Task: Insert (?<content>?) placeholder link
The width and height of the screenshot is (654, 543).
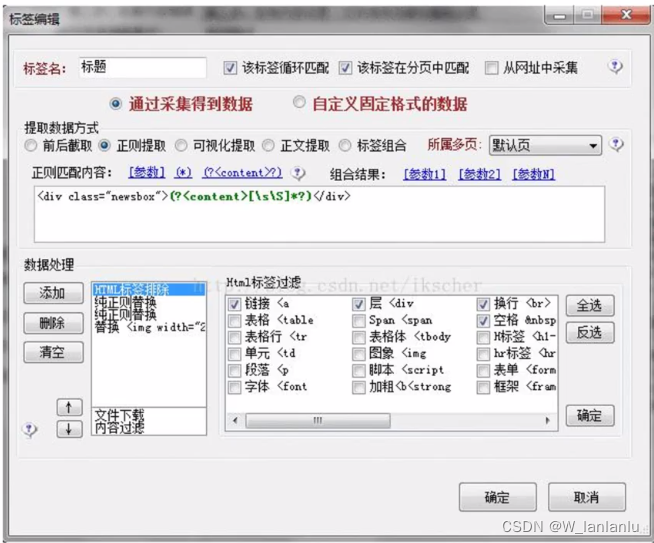Action: point(242,172)
